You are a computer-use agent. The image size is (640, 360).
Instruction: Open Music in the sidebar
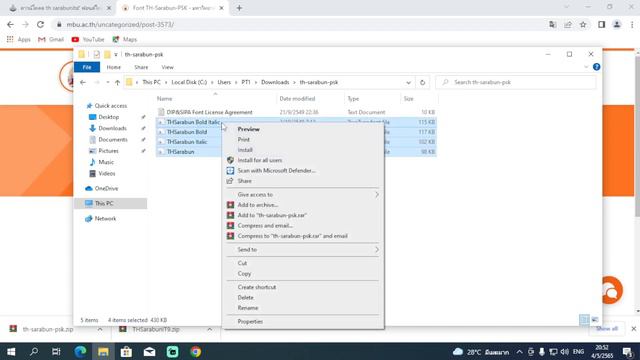pyautogui.click(x=106, y=162)
